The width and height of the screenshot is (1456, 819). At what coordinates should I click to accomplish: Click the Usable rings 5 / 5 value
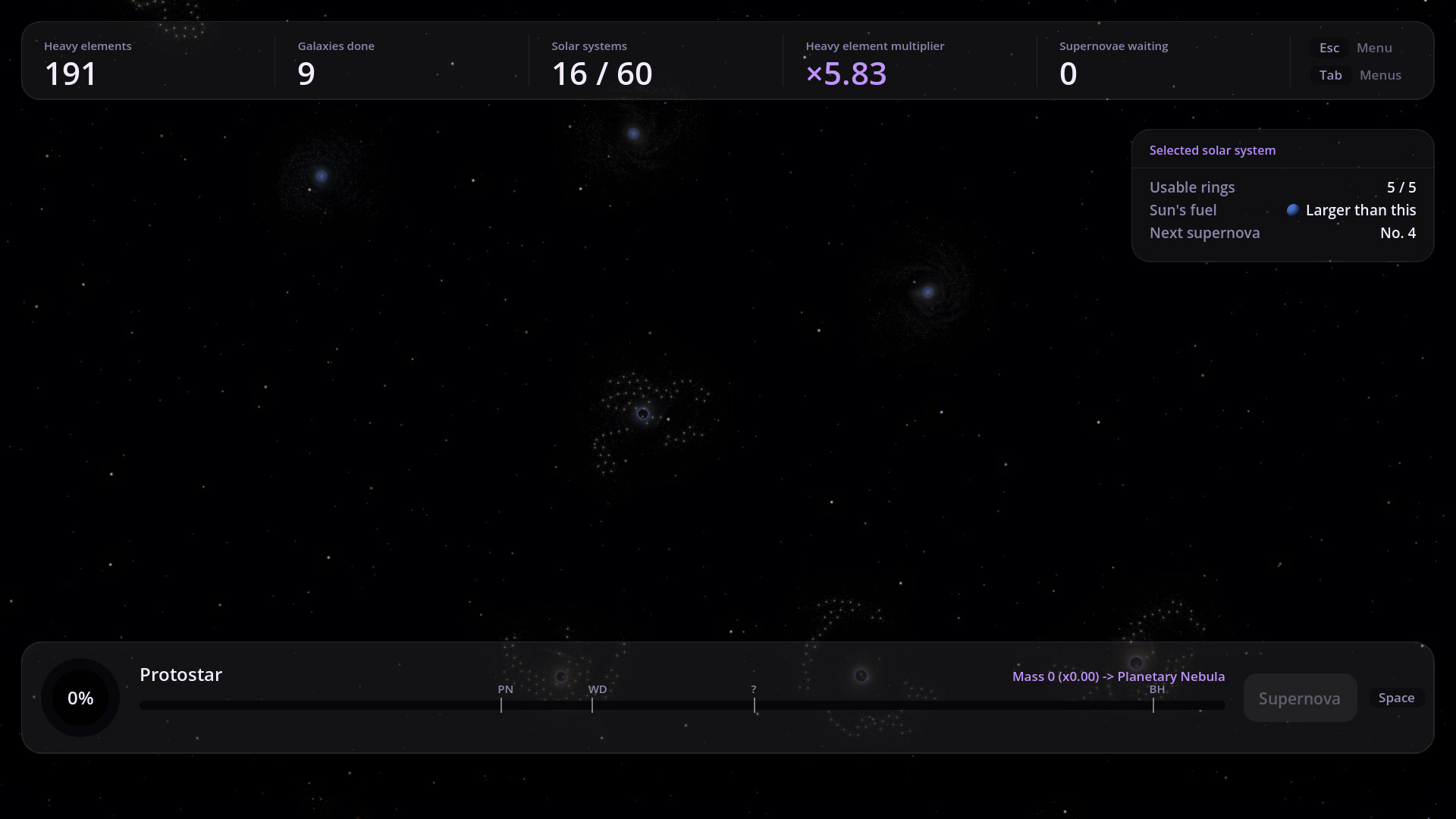[x=1401, y=187]
